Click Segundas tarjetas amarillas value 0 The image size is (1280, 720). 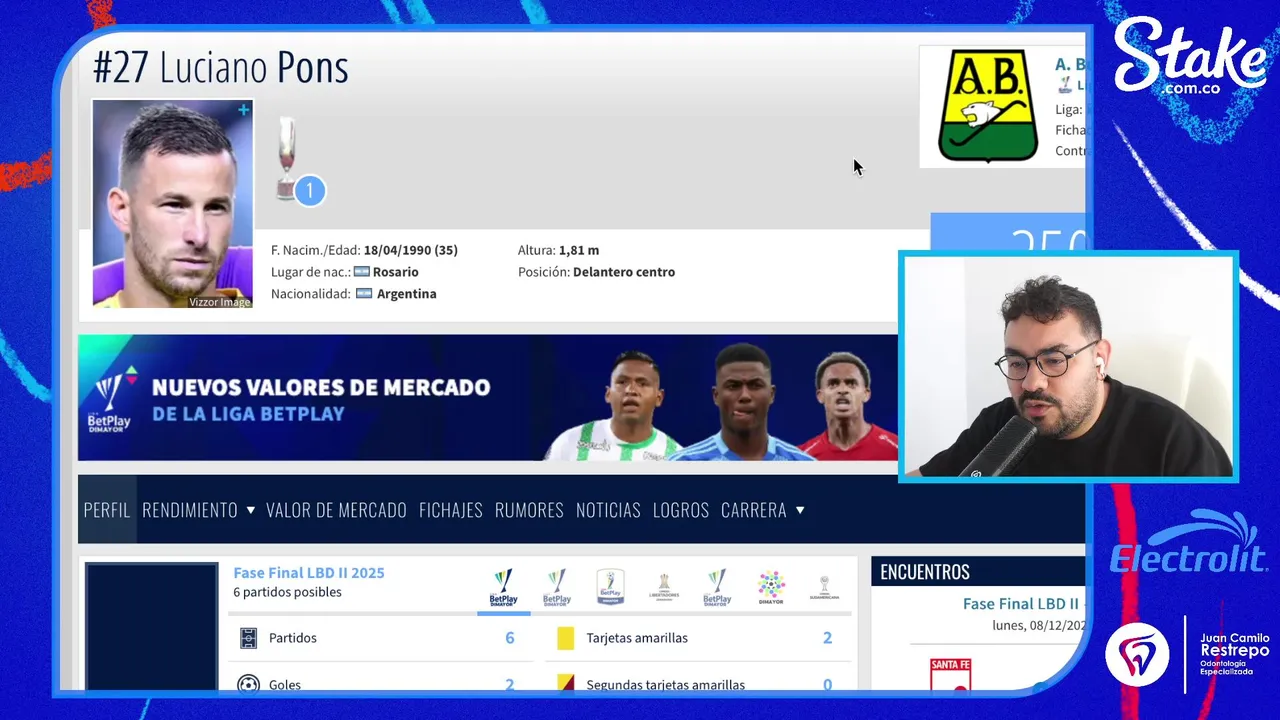[827, 684]
